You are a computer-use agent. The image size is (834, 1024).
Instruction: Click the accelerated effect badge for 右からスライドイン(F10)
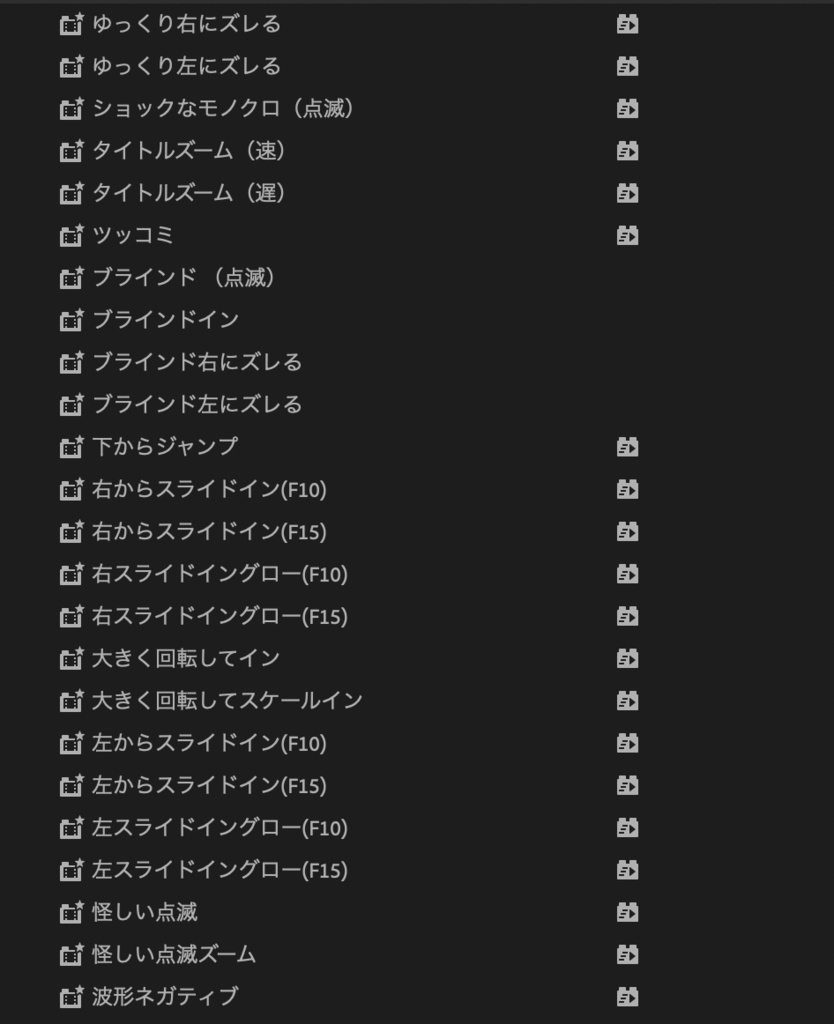click(x=627, y=489)
